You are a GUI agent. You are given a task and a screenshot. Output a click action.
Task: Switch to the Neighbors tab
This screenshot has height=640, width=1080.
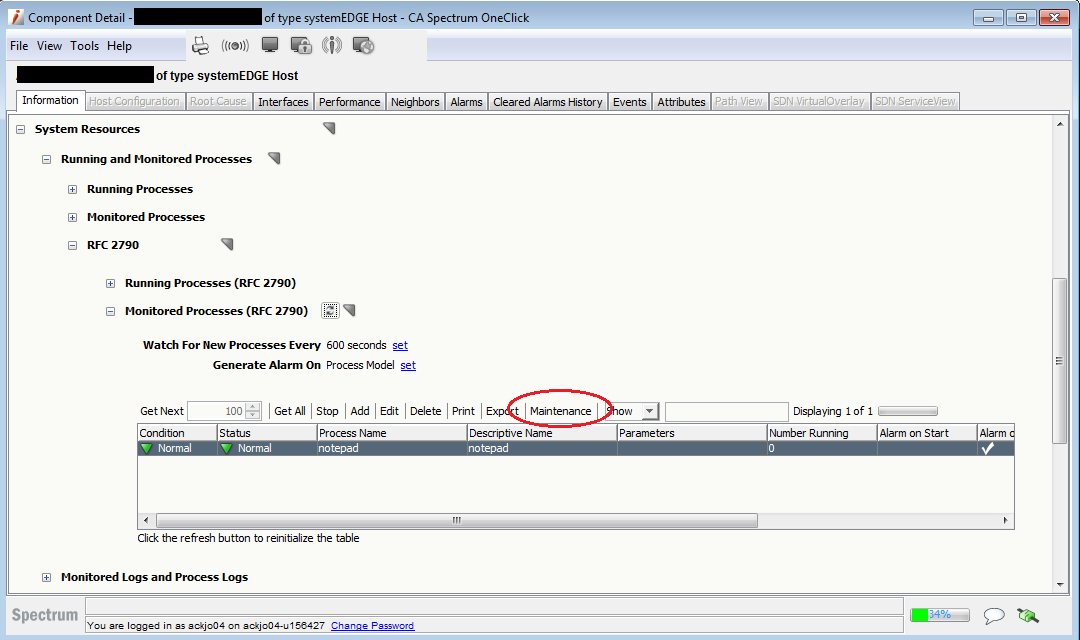coord(415,101)
